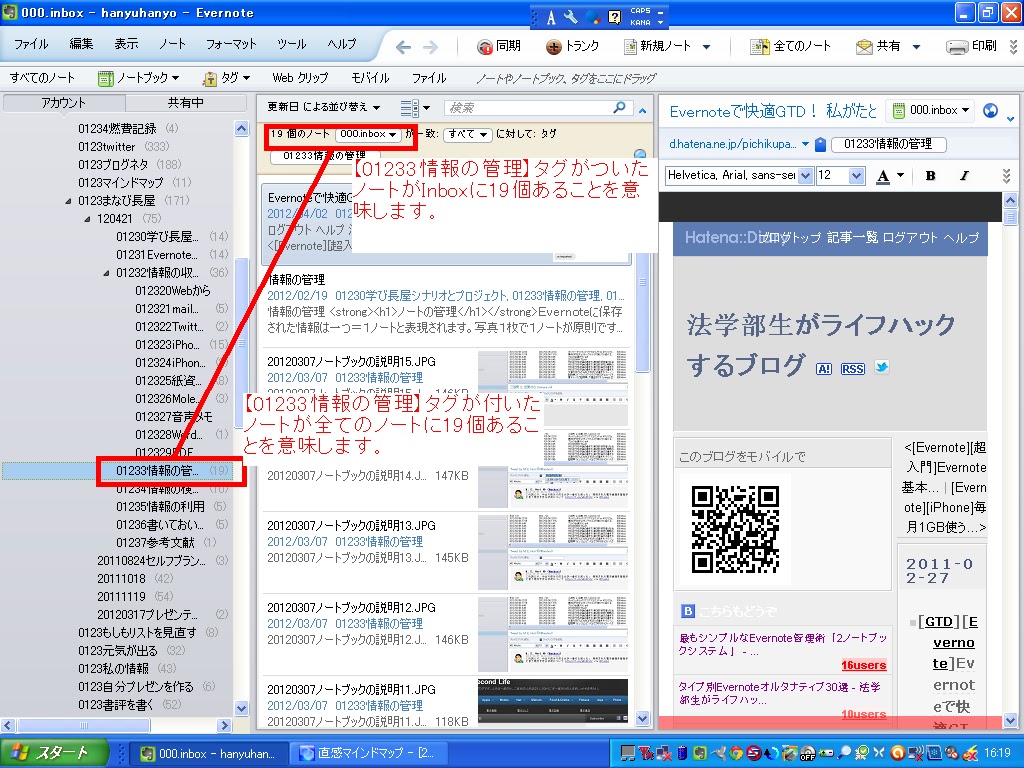This screenshot has height=768, width=1024.
Task: Switch to the アカウント tab
Action: click(63, 103)
